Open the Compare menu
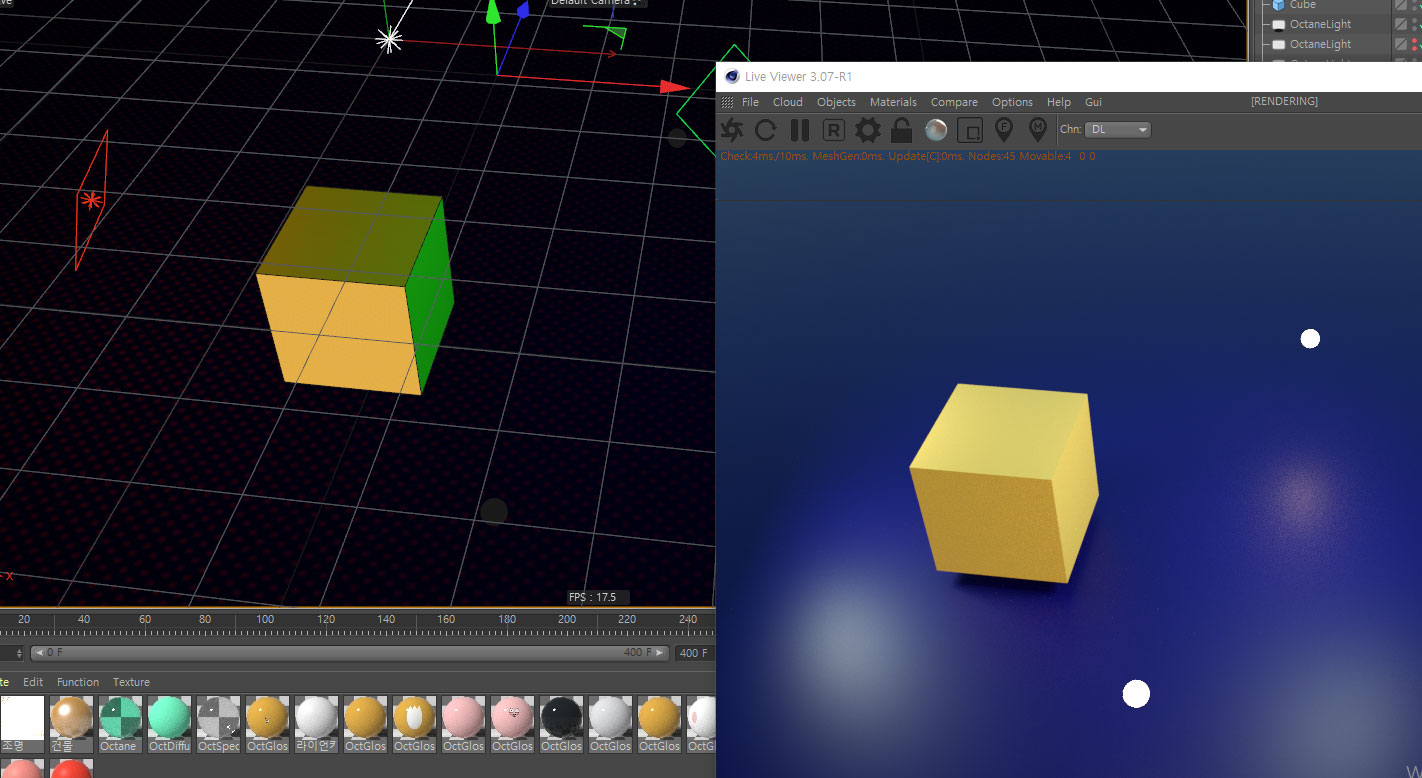Image resolution: width=1422 pixels, height=778 pixels. click(x=954, y=102)
